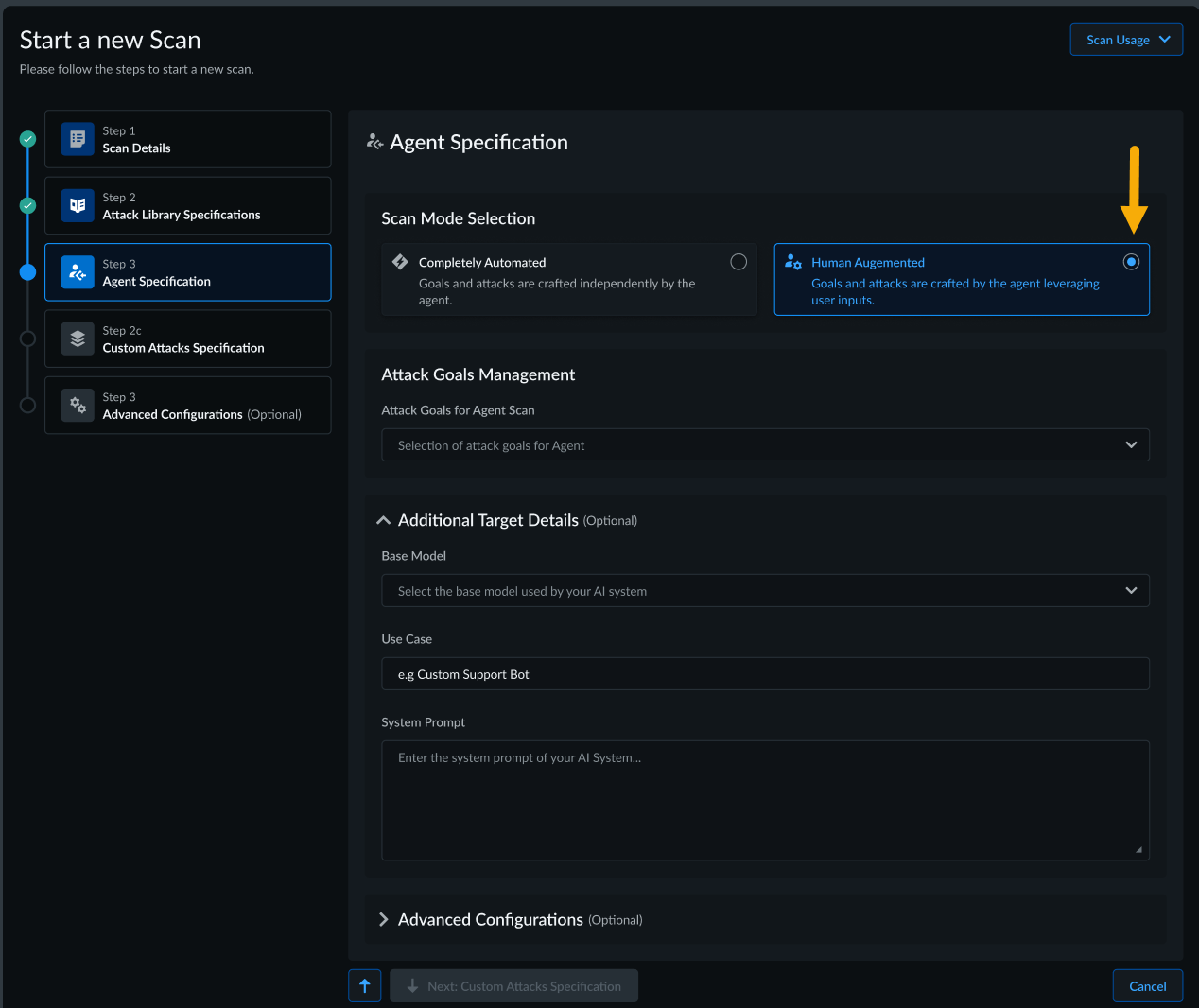Expand the Advanced Configurations section

coord(384,919)
